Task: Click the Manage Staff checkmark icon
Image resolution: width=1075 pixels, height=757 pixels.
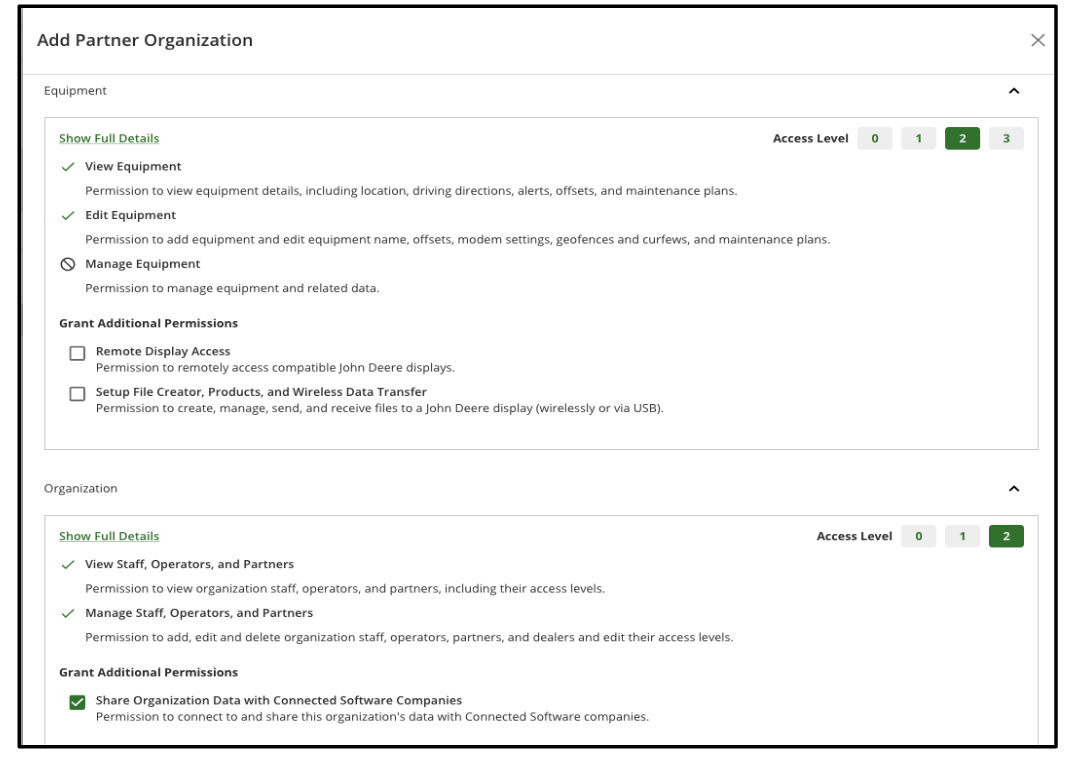Action: pos(67,612)
